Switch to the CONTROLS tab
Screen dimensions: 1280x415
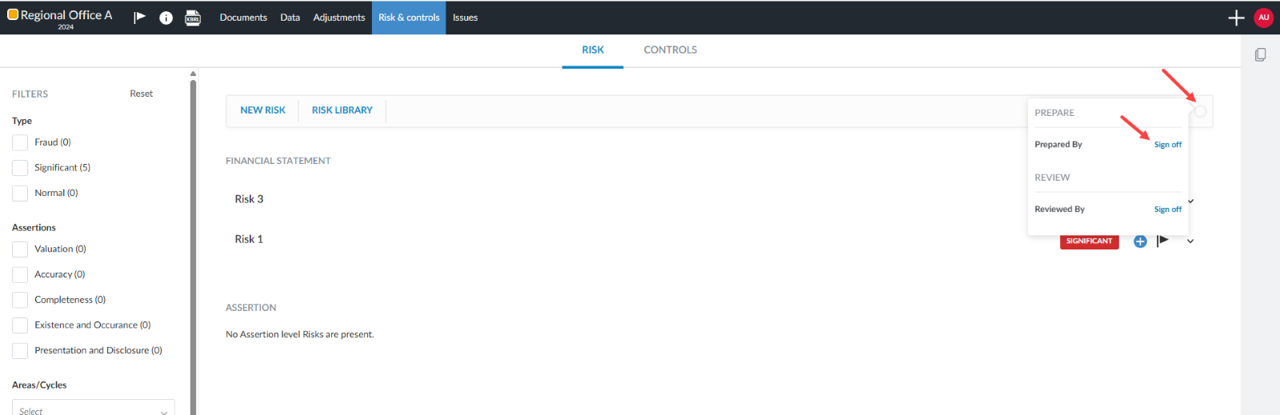click(670, 50)
